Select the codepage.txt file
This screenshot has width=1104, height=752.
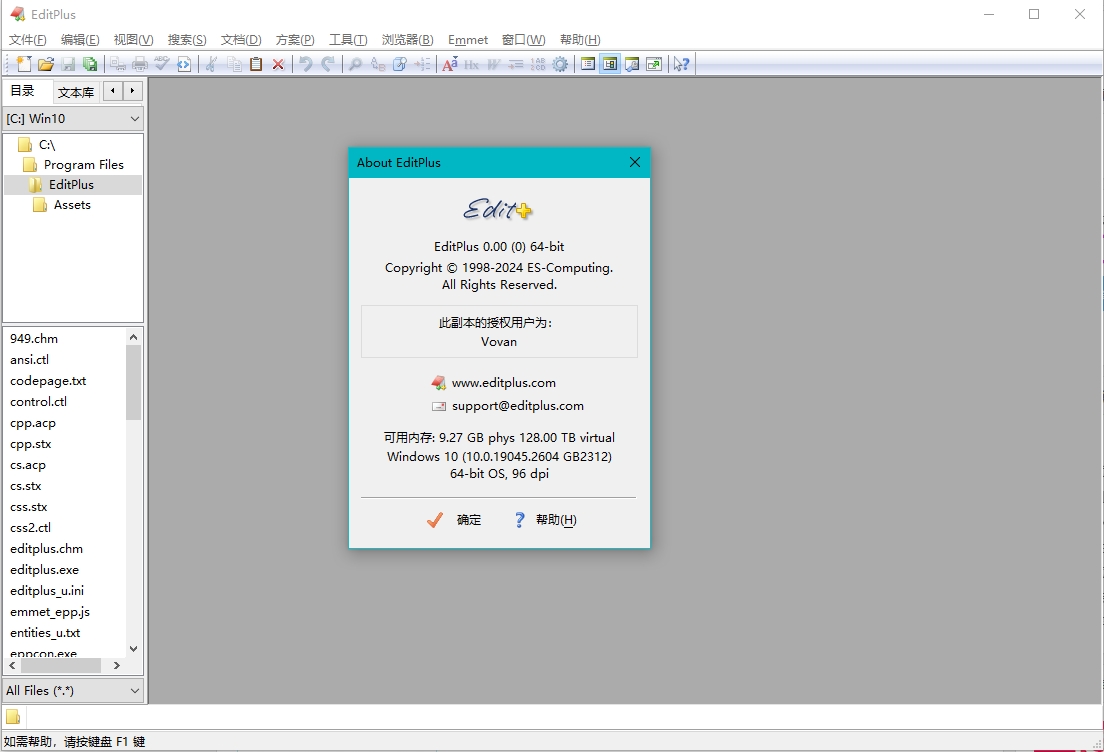[48, 381]
